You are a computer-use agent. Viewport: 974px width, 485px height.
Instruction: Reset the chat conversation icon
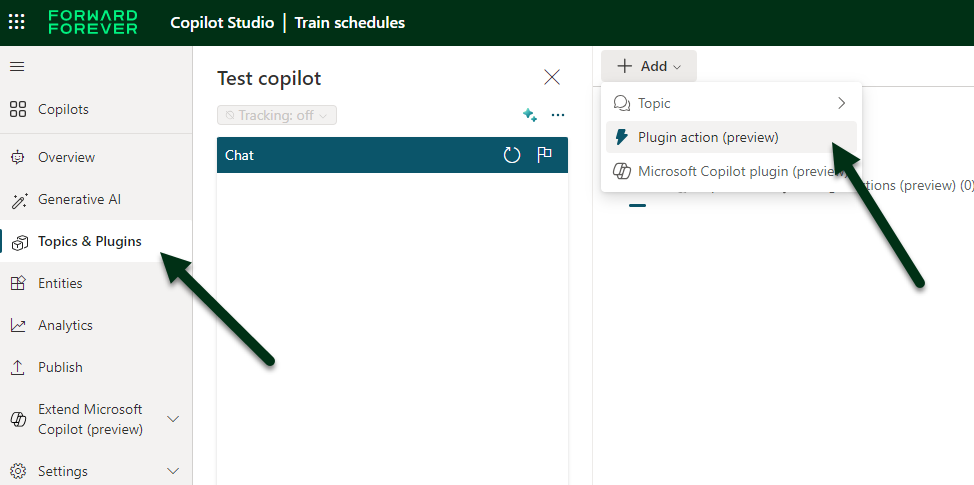tap(512, 155)
